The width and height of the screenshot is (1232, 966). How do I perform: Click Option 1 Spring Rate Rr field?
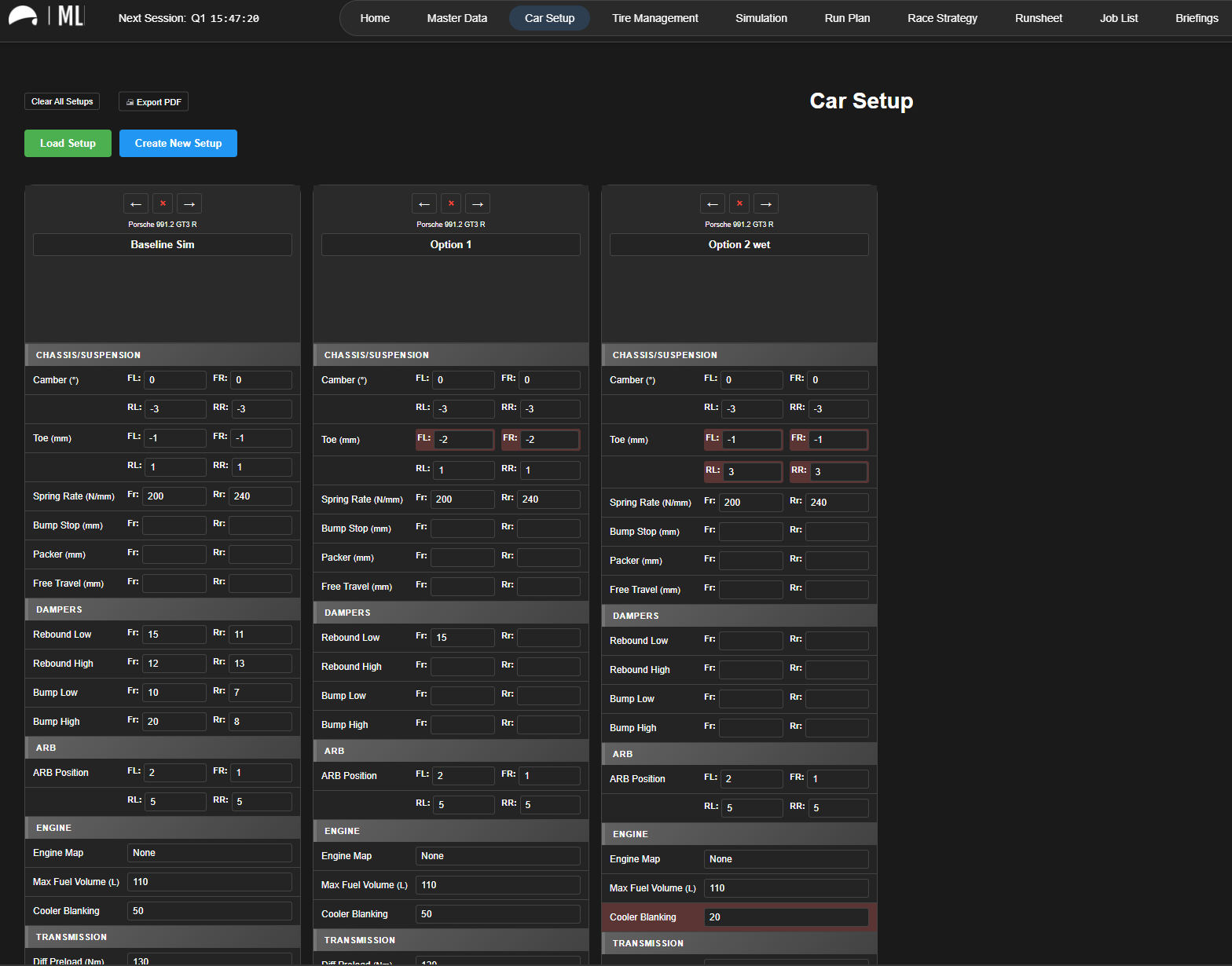(x=549, y=499)
